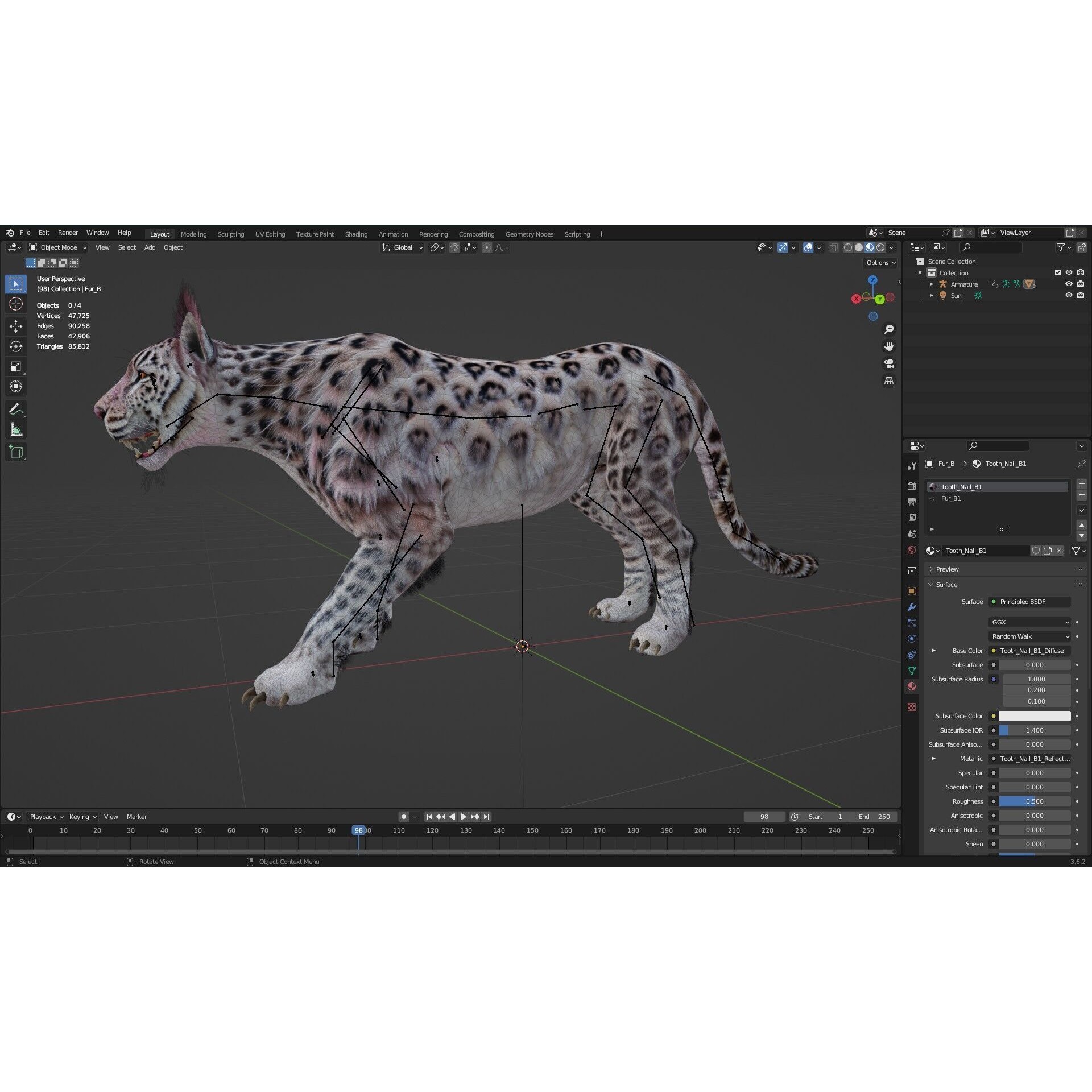Viewport: 1092px width, 1092px height.
Task: Activate the Rotate tool
Action: pyautogui.click(x=16, y=346)
